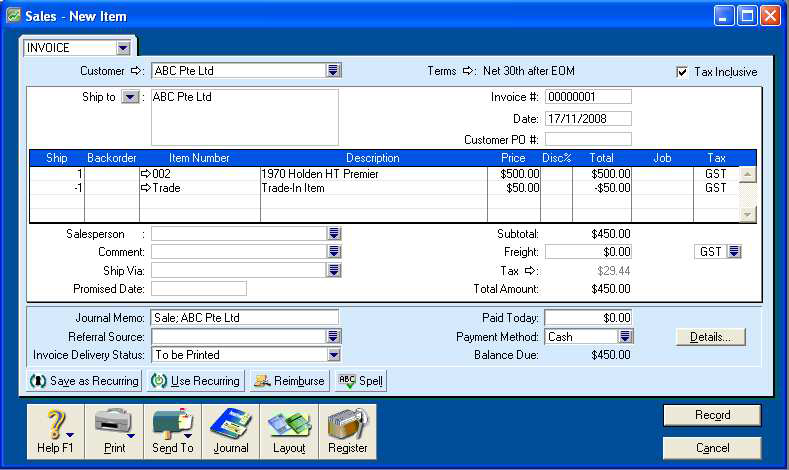The width and height of the screenshot is (789, 470).
Task: Toggle the Tax Inclusive checkbox
Action: tap(682, 72)
